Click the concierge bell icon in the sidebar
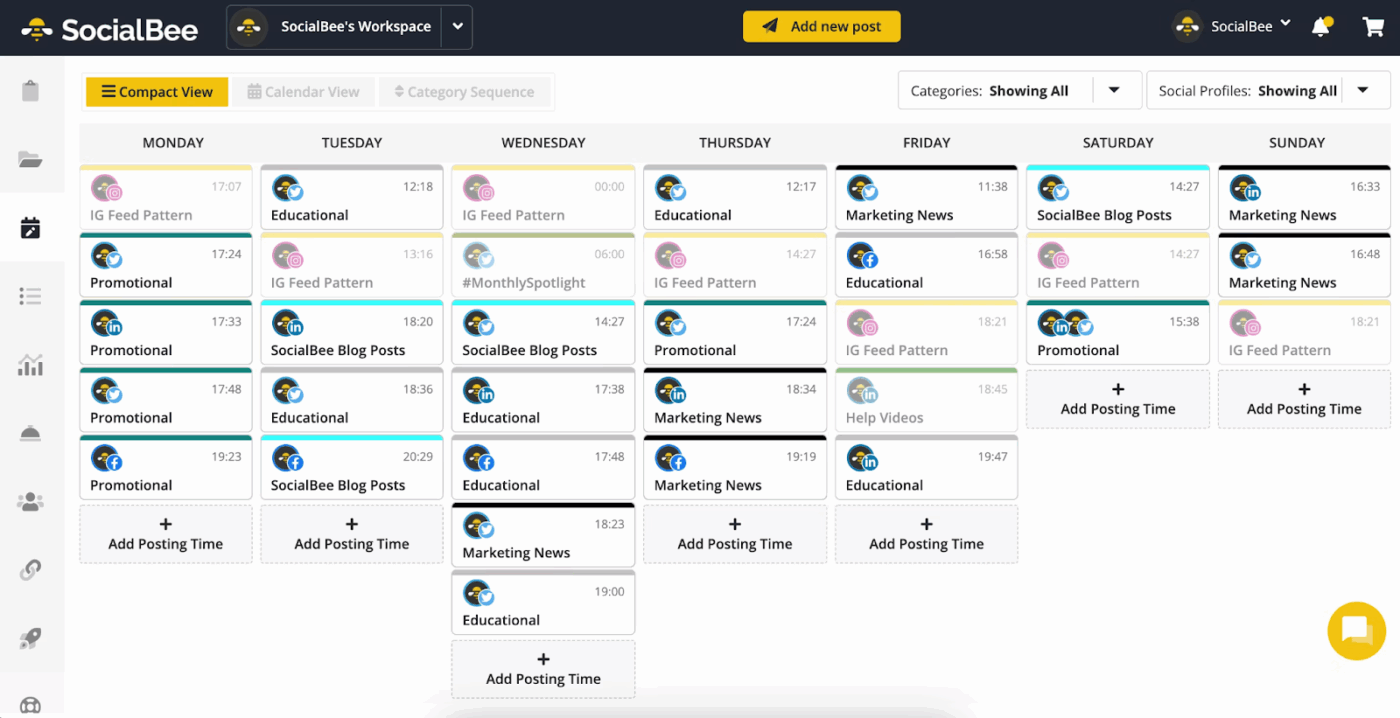 30,433
